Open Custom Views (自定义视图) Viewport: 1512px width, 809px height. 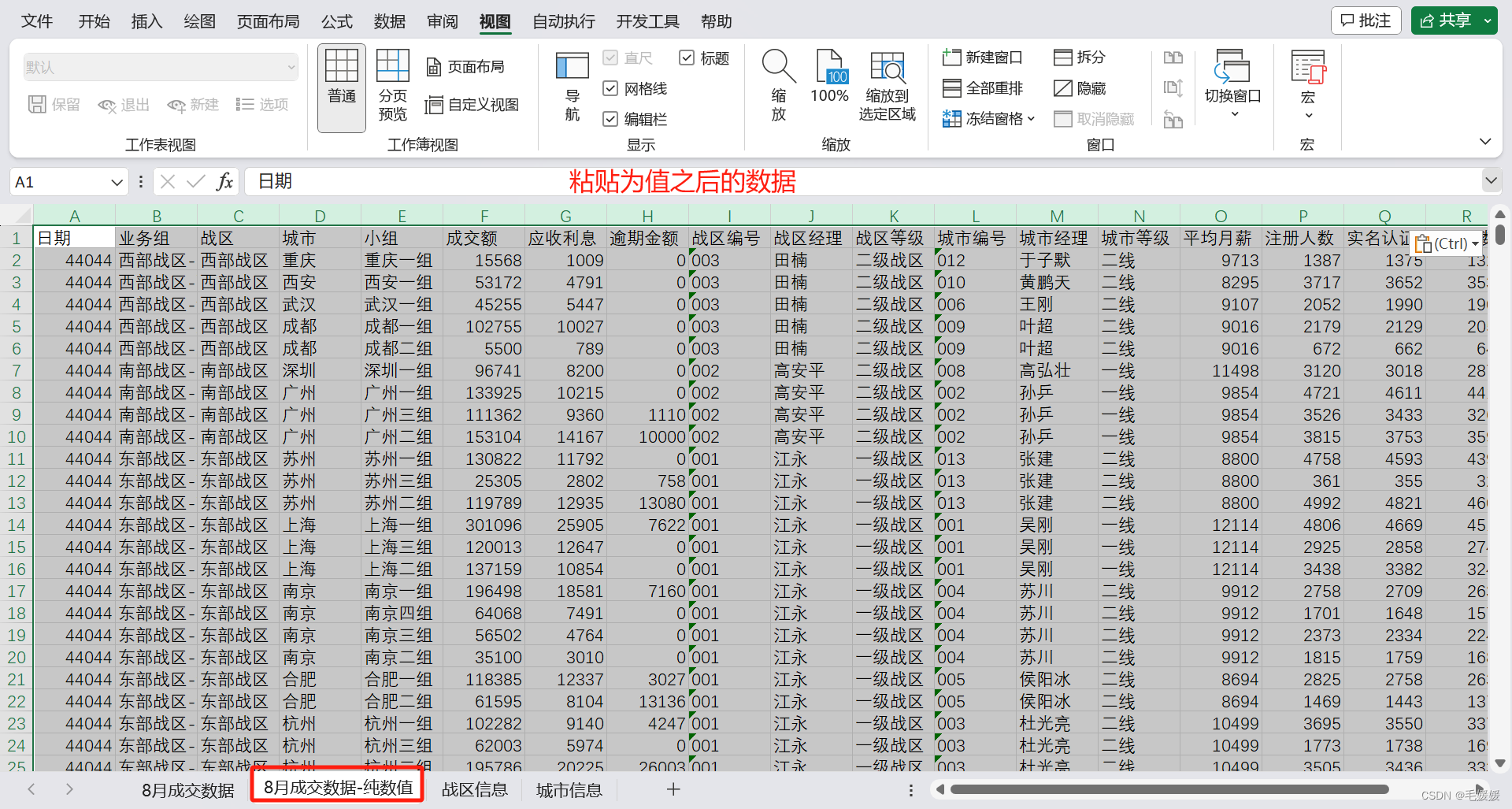click(472, 105)
